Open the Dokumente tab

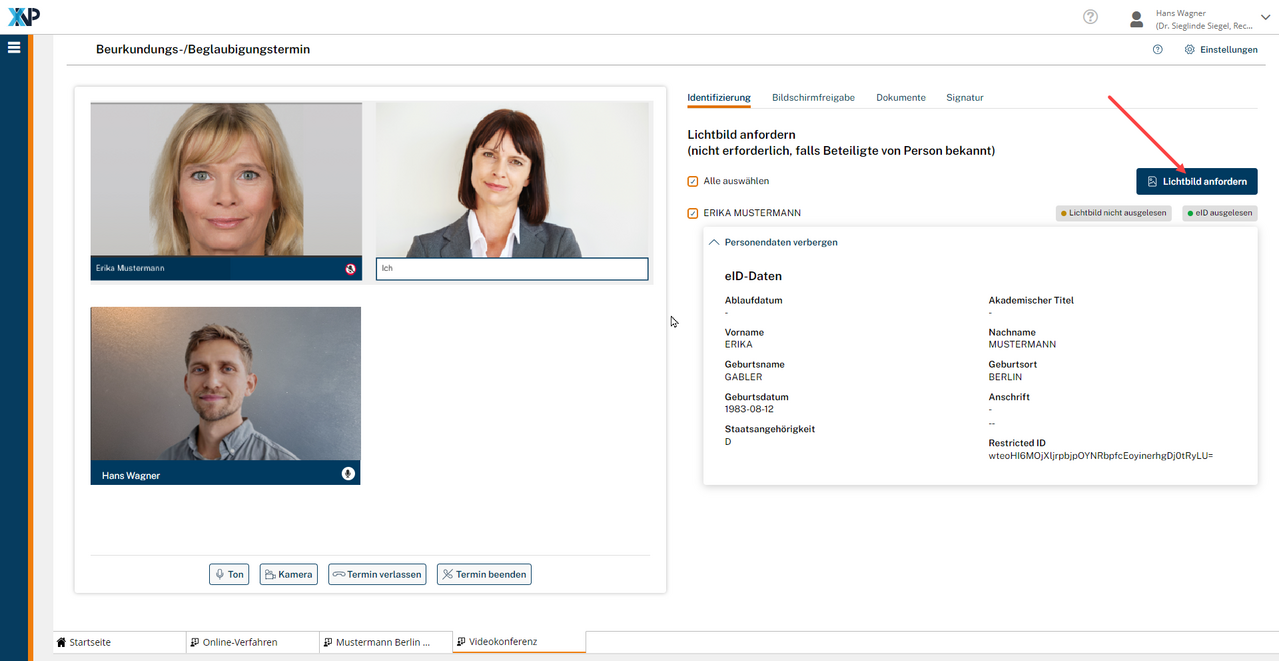[900, 97]
